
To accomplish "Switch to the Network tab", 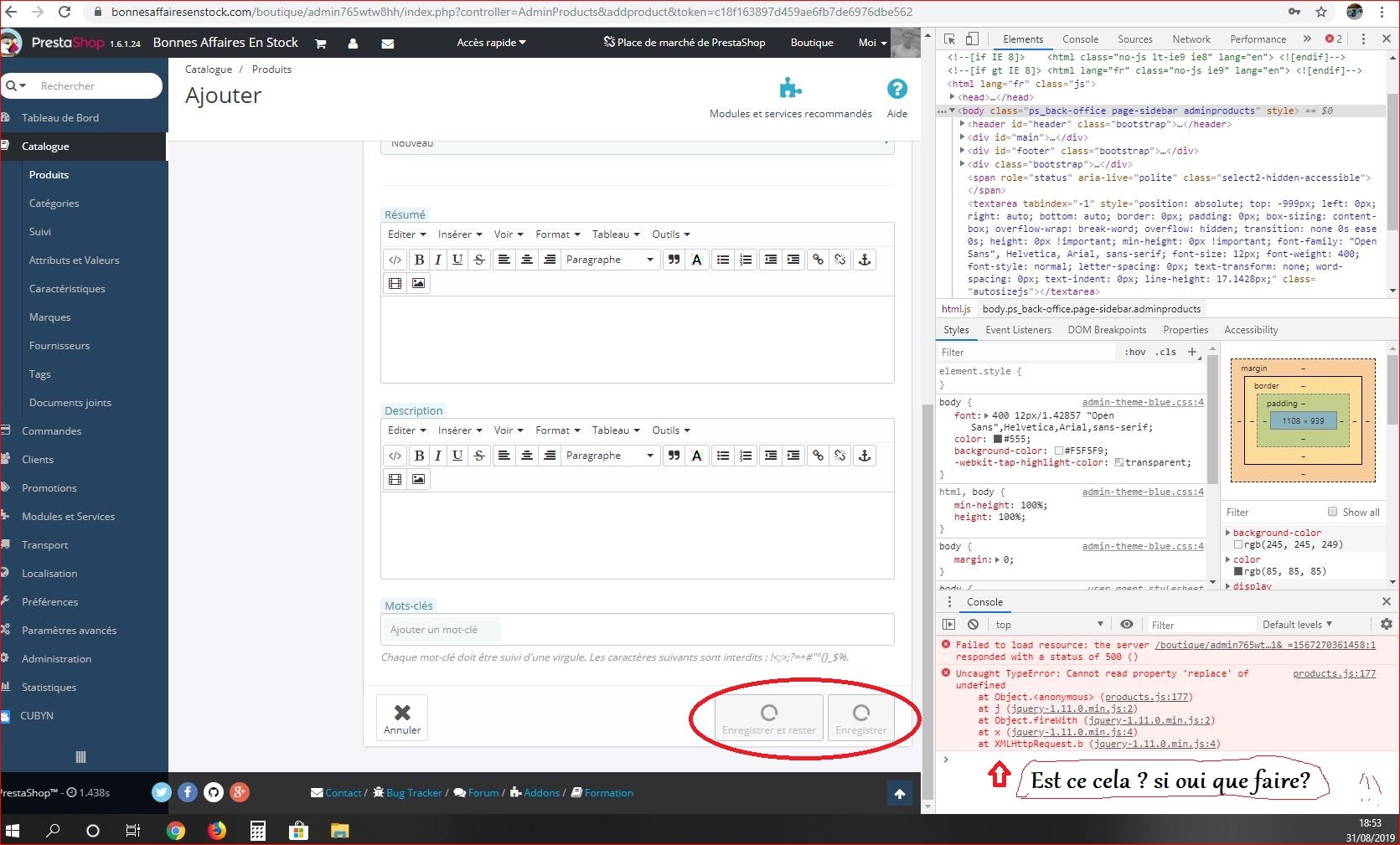I will (x=1191, y=39).
